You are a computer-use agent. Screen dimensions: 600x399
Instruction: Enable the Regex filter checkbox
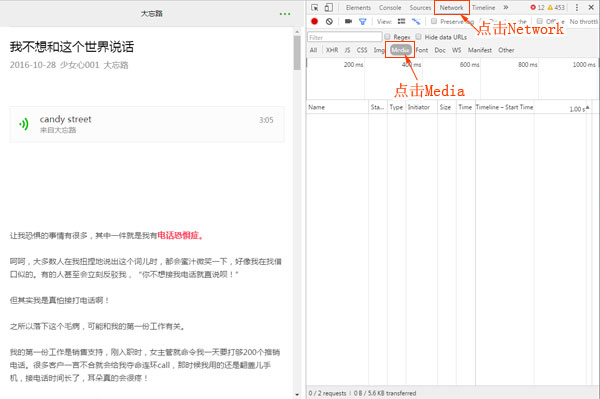[387, 36]
